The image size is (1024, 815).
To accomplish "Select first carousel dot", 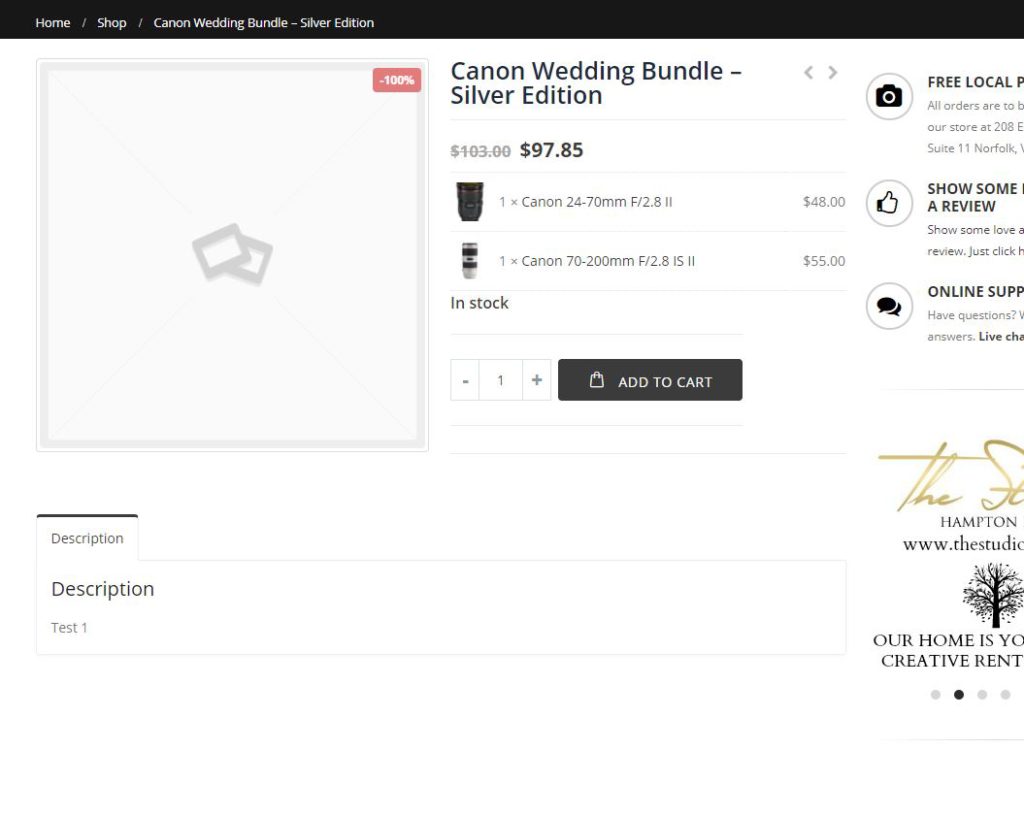I will coord(935,694).
